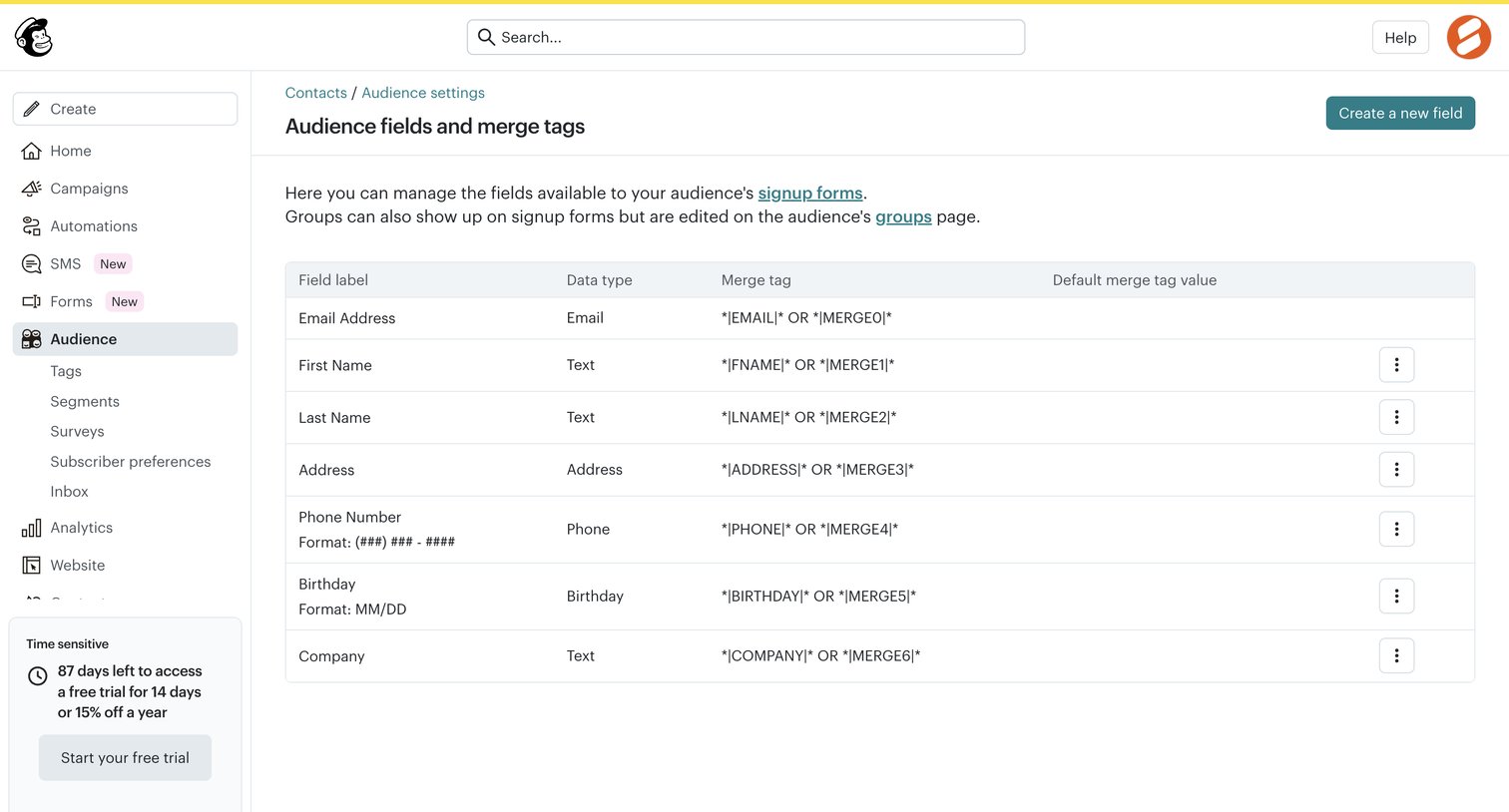This screenshot has width=1509, height=812.
Task: Select Audience in the sidebar
Action: [125, 339]
